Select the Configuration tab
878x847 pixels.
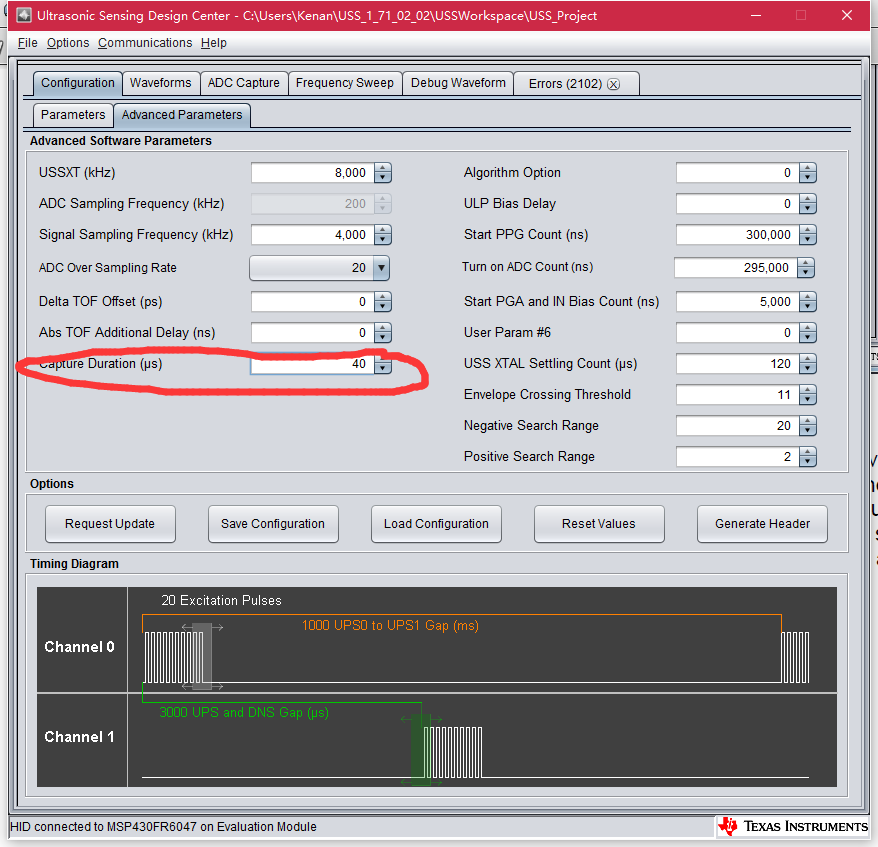tap(78, 83)
